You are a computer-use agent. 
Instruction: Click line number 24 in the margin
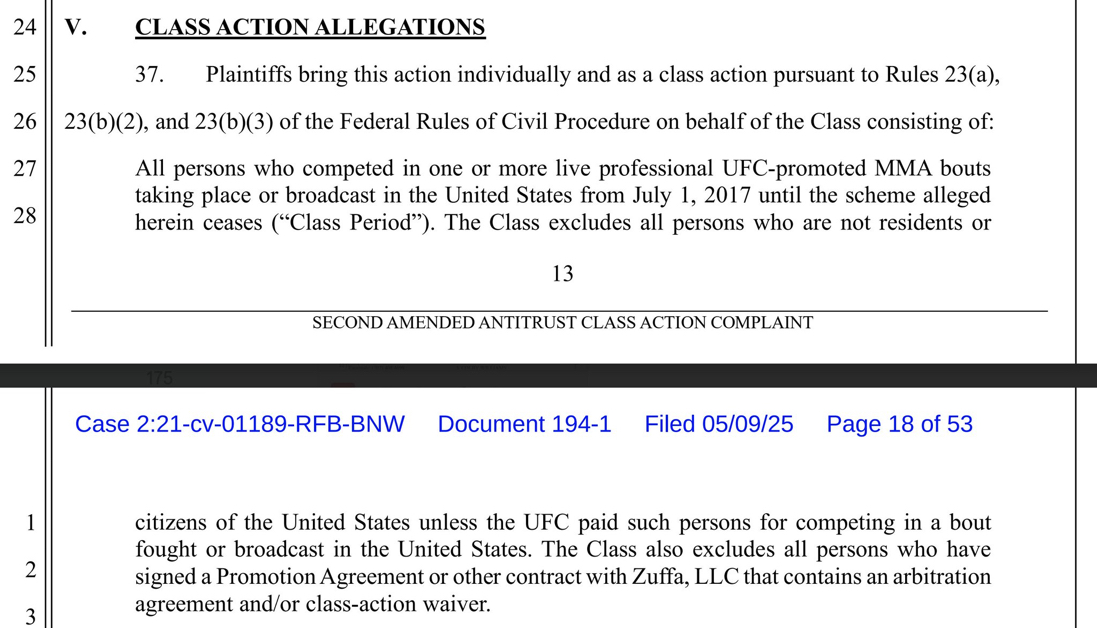point(25,28)
